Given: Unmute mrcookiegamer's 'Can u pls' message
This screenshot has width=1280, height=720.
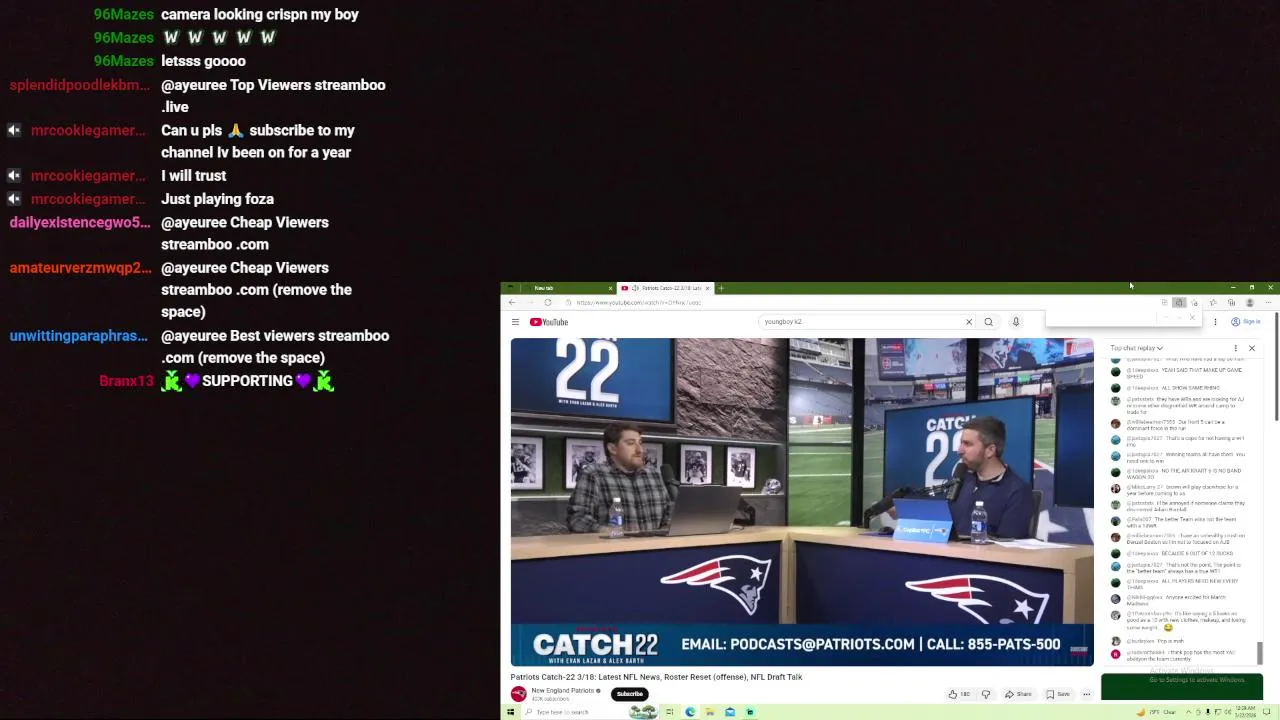Looking at the screenshot, I should 14,130.
